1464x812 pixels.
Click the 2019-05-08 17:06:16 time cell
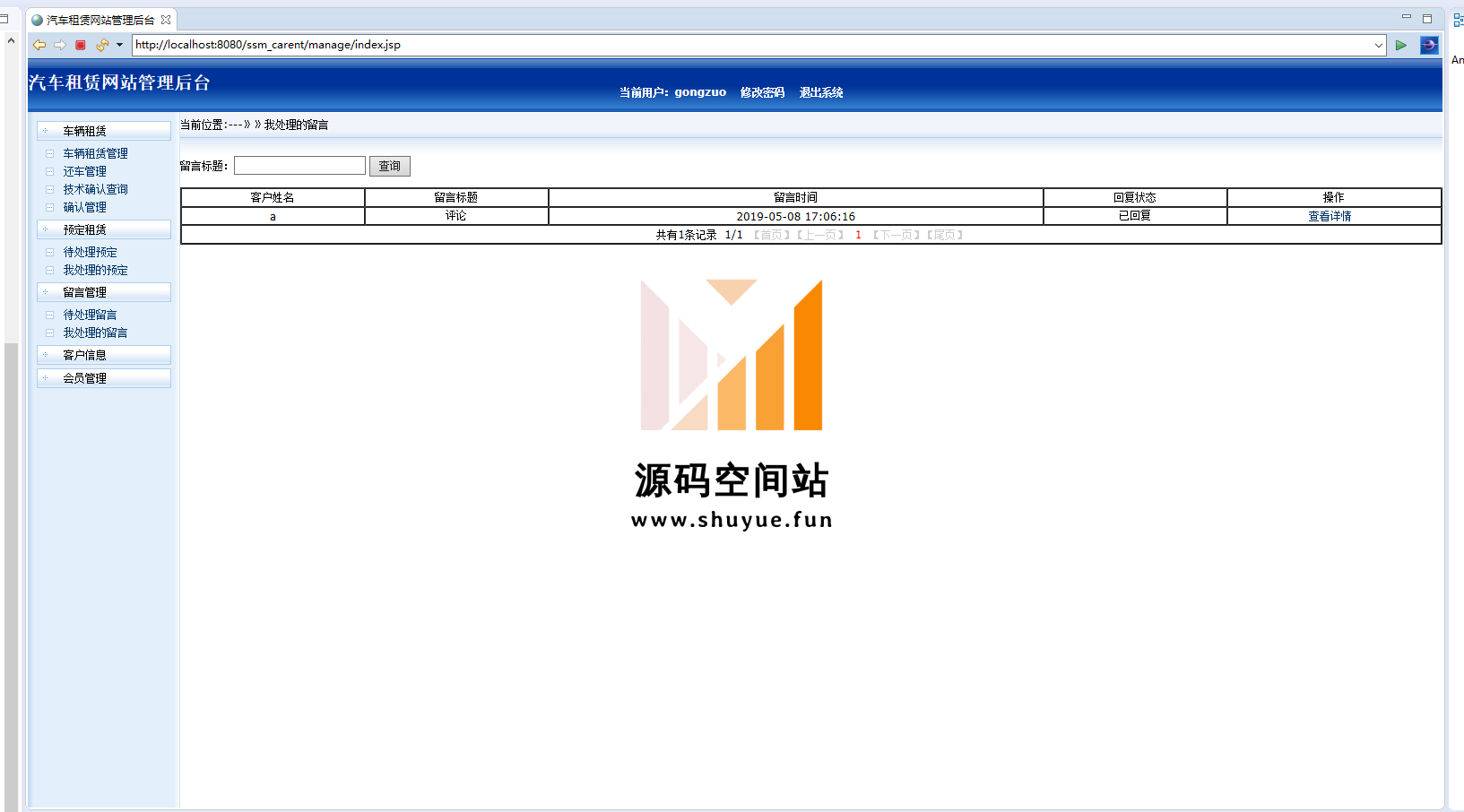pyautogui.click(x=796, y=216)
